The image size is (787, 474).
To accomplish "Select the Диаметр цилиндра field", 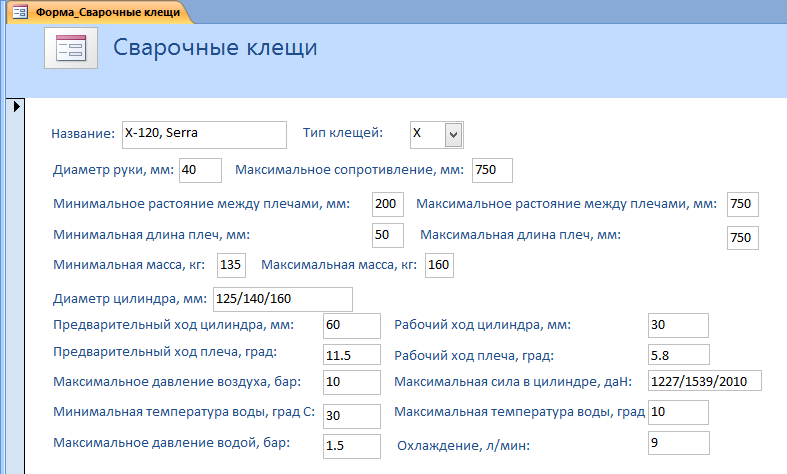I will 282,299.
